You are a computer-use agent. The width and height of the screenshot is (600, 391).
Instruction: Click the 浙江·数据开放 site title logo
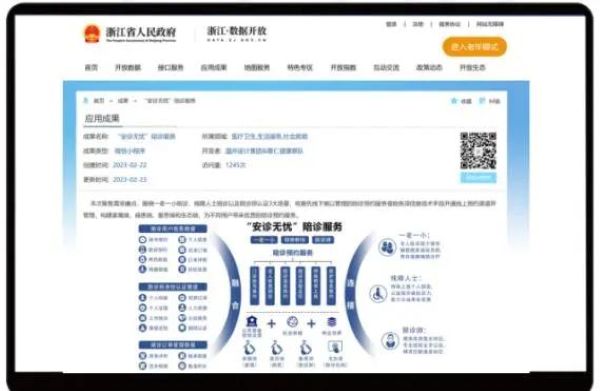point(236,34)
